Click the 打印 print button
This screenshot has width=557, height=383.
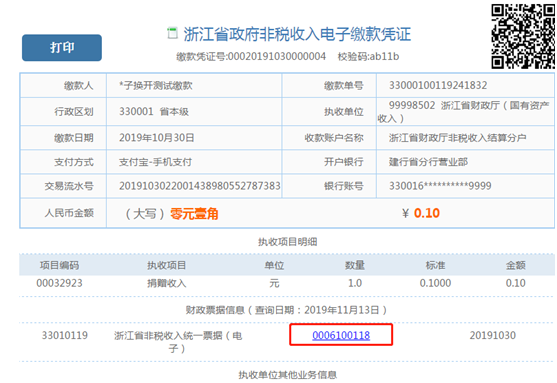62,48
